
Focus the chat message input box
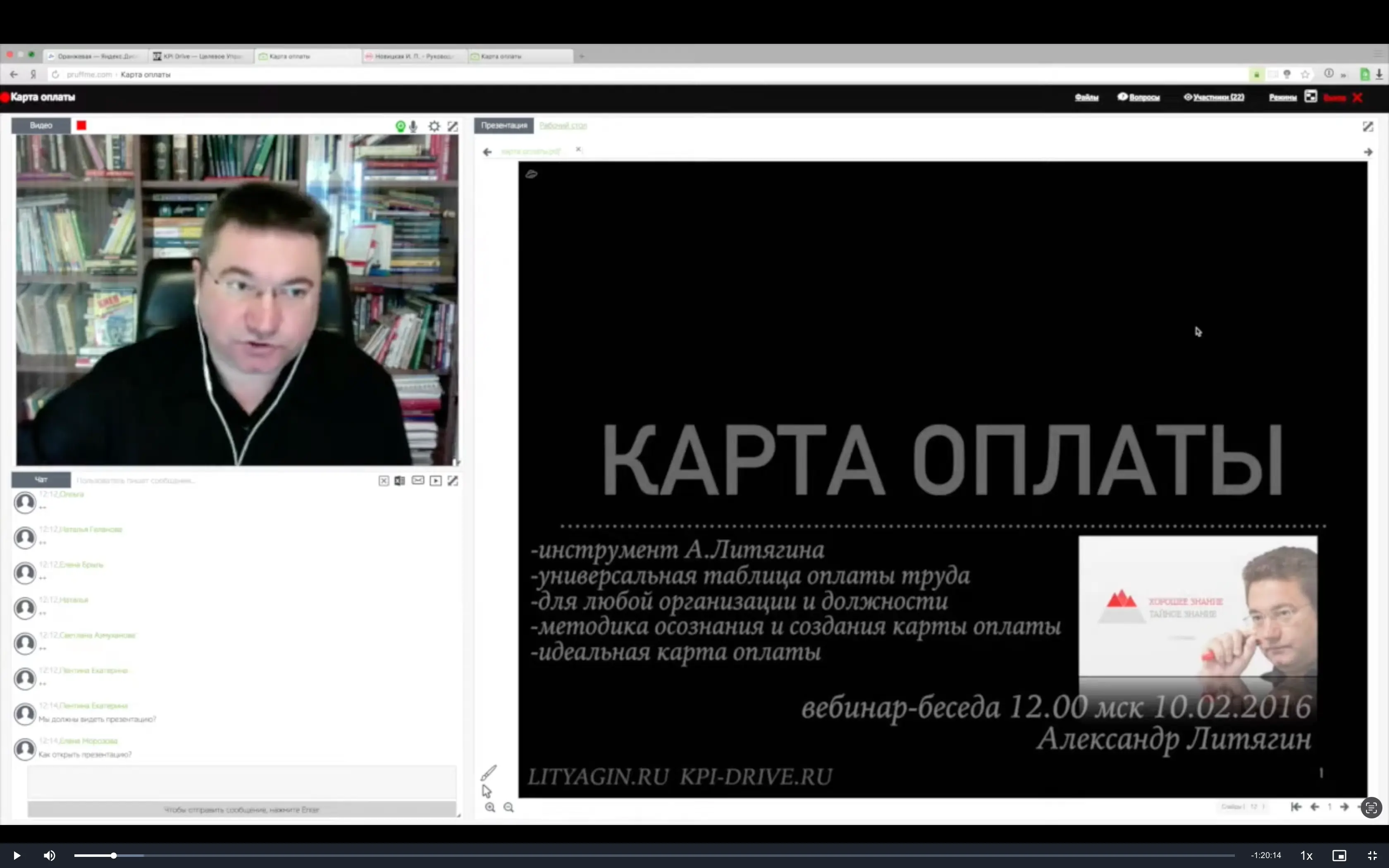coord(242,781)
